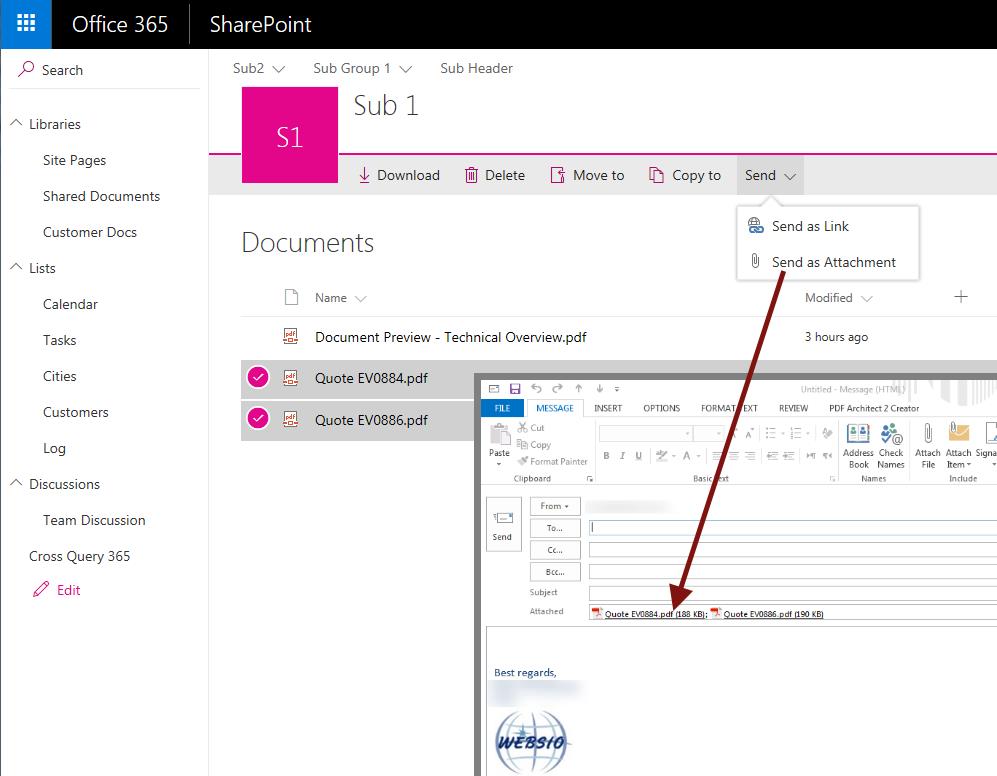Collapse the Send dropdown in the toolbar

click(770, 176)
